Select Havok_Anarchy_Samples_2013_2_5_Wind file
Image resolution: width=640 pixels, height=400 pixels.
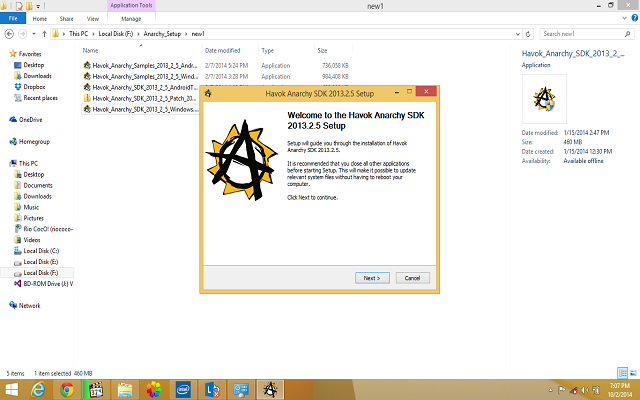(x=145, y=76)
